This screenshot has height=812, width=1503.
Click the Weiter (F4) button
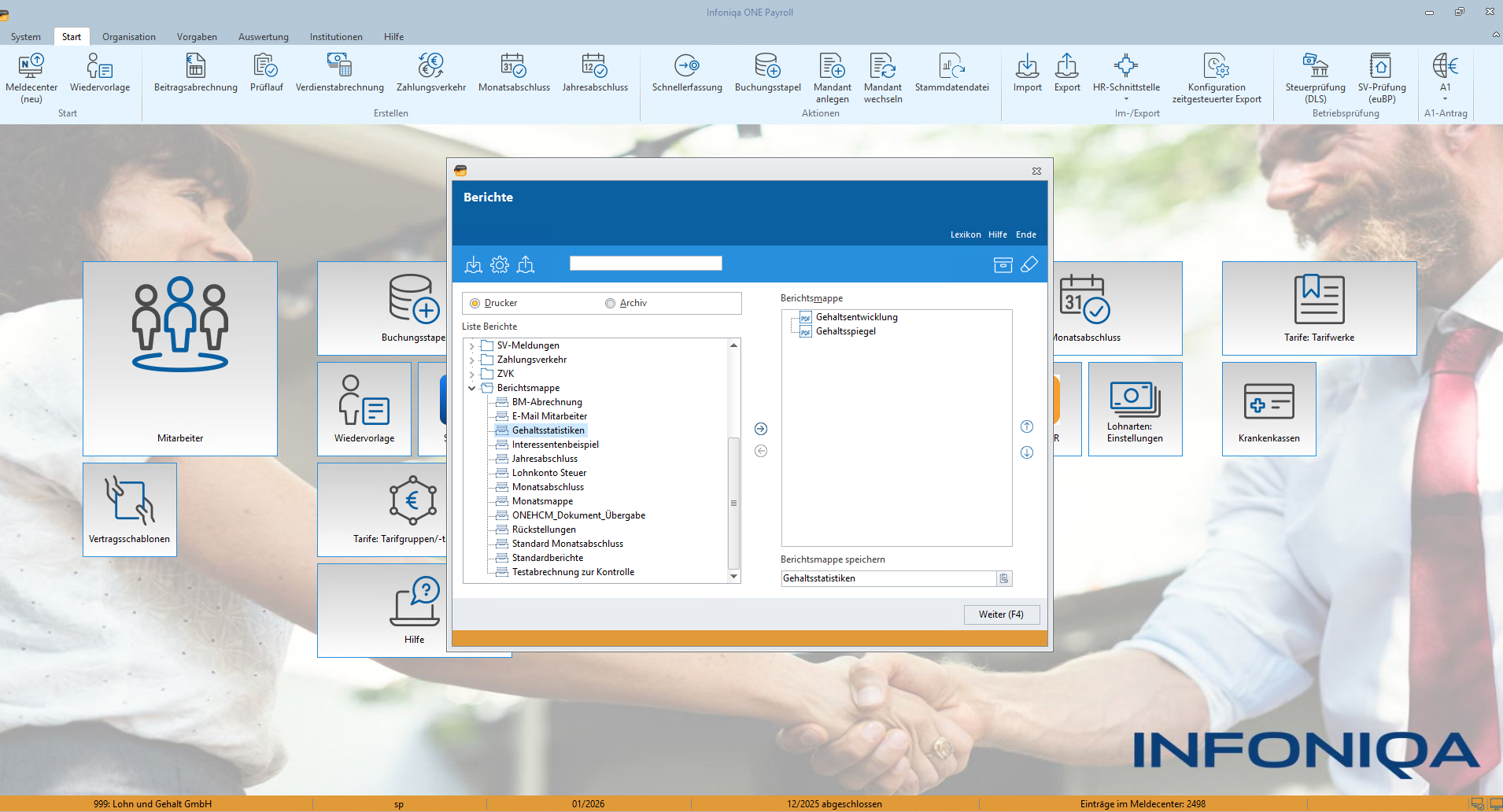1002,615
